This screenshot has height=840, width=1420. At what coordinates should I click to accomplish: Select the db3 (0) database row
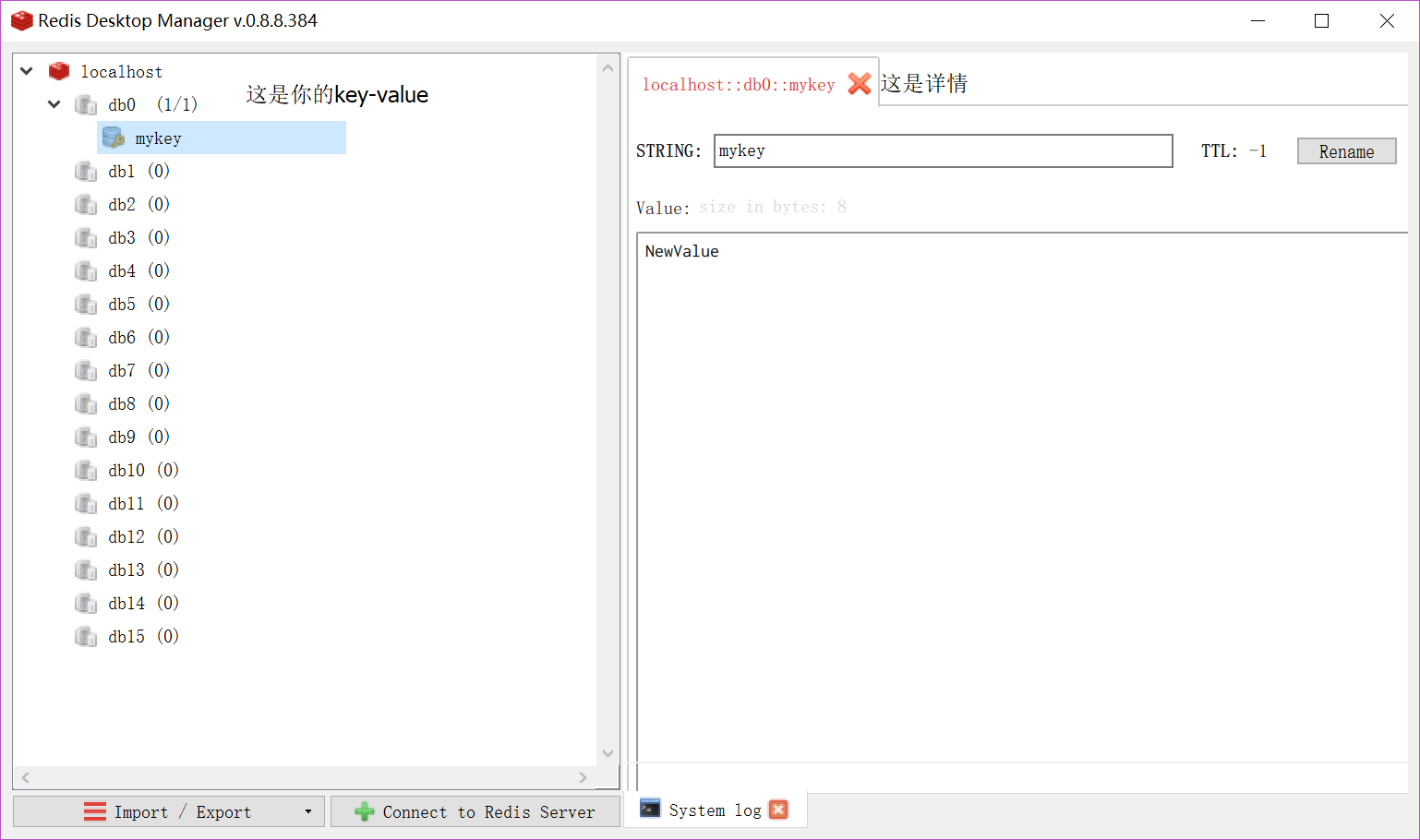coord(138,237)
